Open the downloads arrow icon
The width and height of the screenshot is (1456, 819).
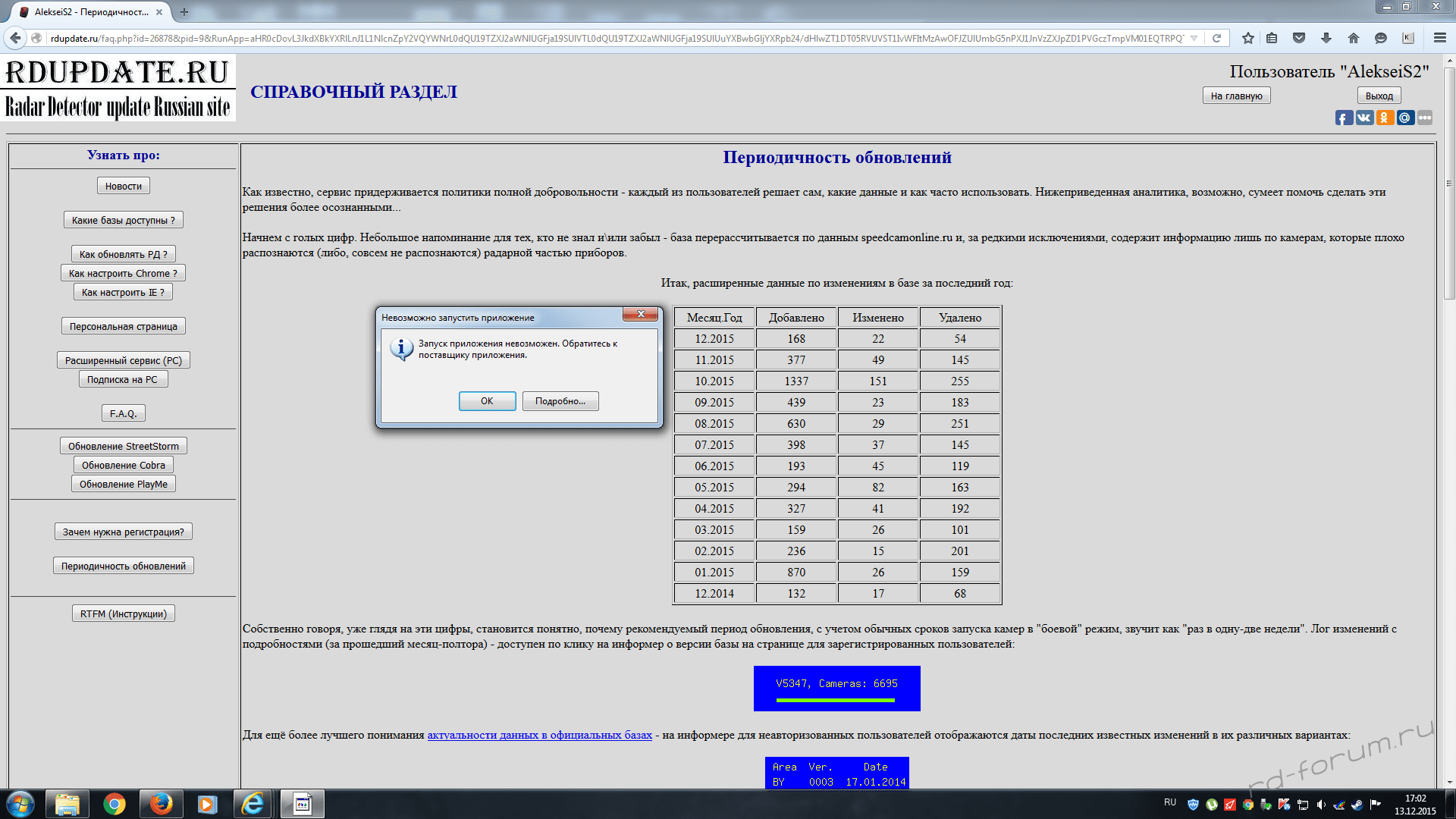click(x=1326, y=38)
